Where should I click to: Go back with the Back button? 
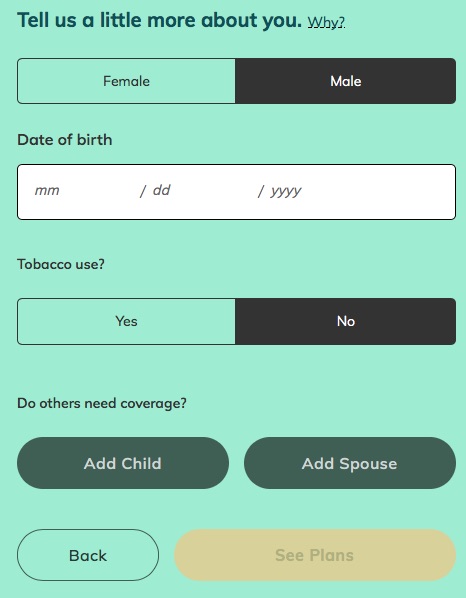[x=88, y=555]
